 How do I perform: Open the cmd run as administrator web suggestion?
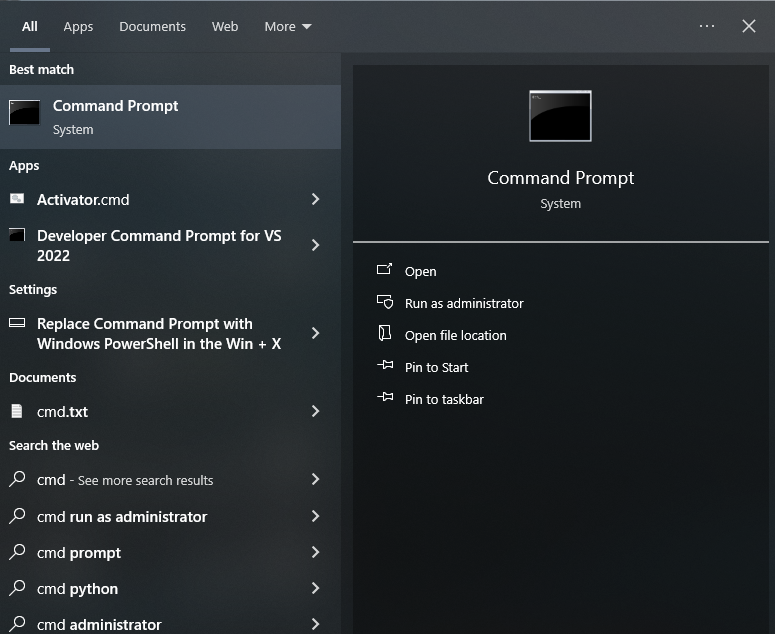click(x=122, y=517)
